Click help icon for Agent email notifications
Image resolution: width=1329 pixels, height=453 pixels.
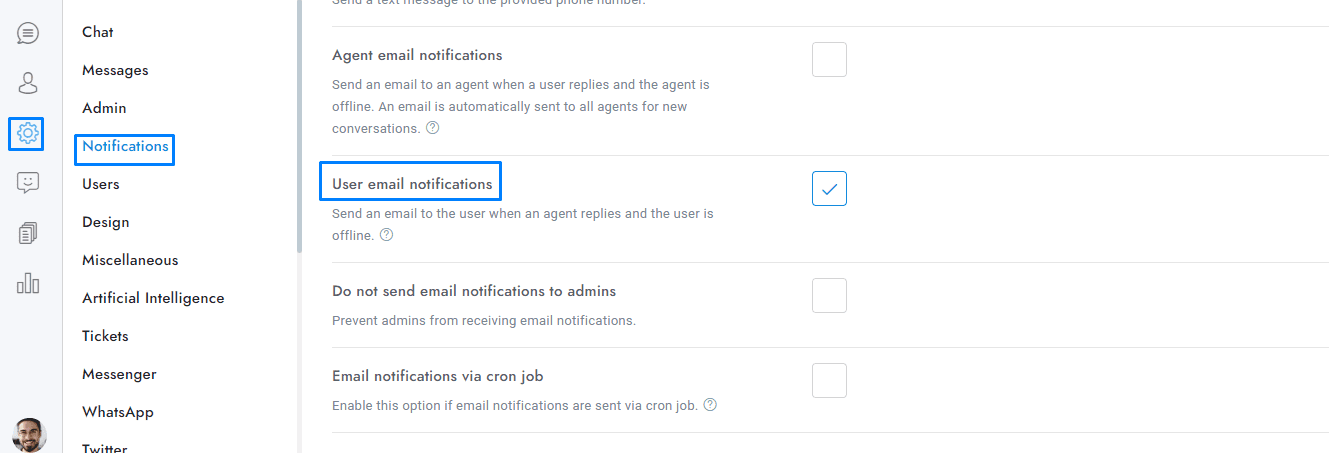pyautogui.click(x=432, y=128)
